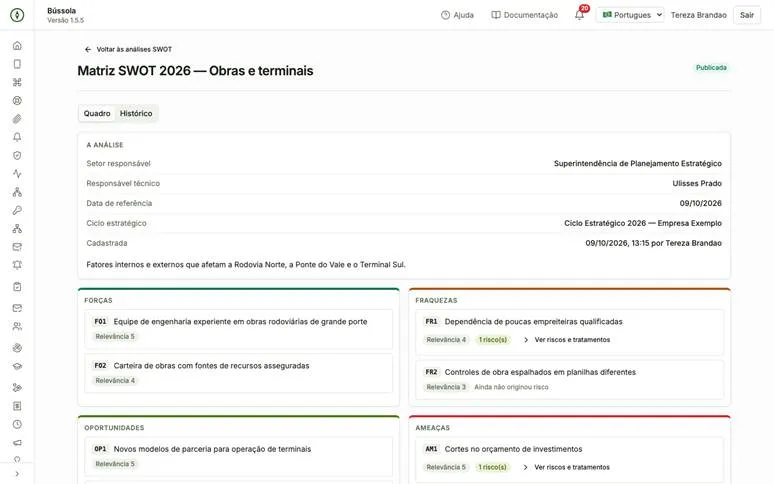Viewport: 774px width, 484px height.
Task: Click the Data de referência 09/10/2026 value
Action: (700, 203)
